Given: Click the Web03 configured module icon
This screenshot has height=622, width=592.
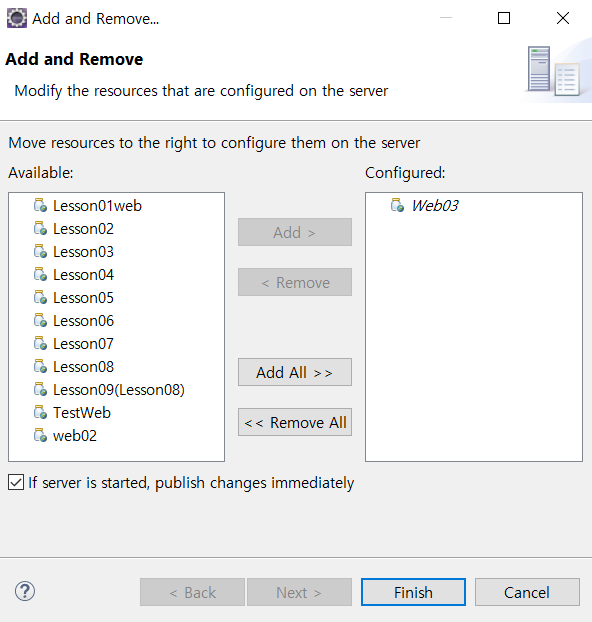Looking at the screenshot, I should tap(398, 205).
